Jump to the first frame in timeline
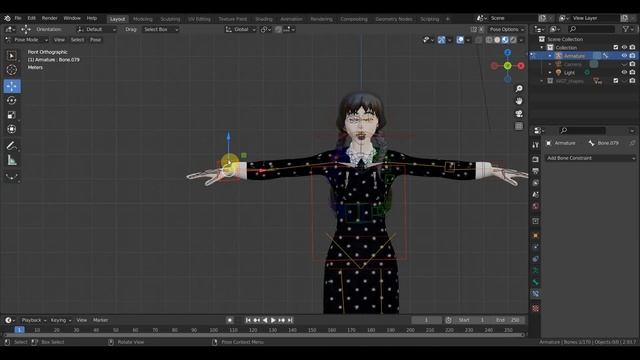Image resolution: width=640 pixels, height=360 pixels. (x=248, y=320)
